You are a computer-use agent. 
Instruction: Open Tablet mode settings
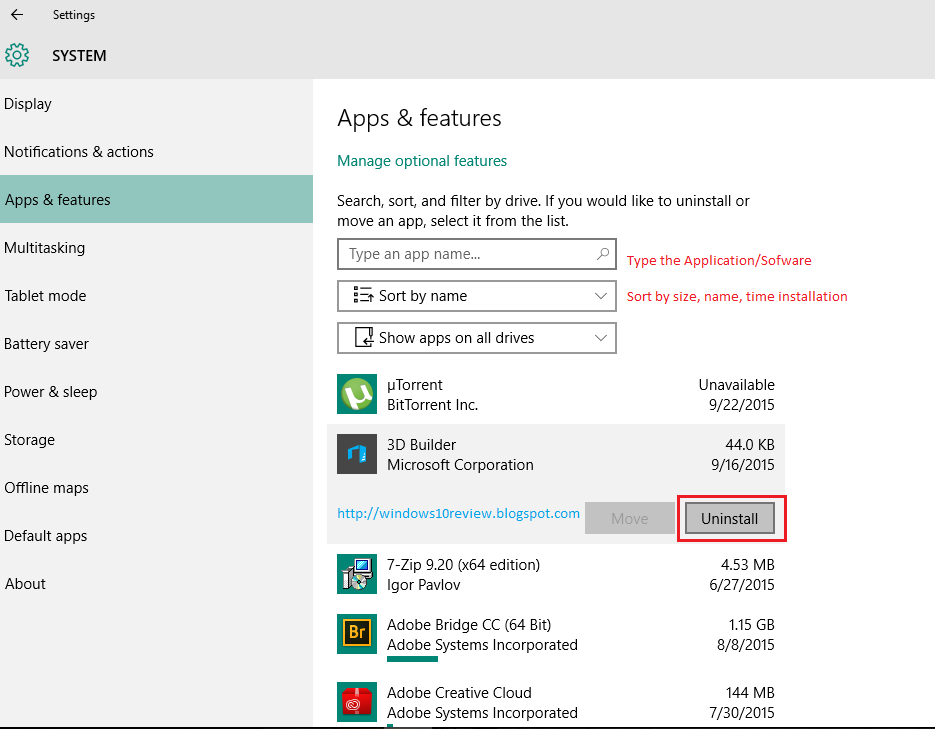[x=156, y=296]
